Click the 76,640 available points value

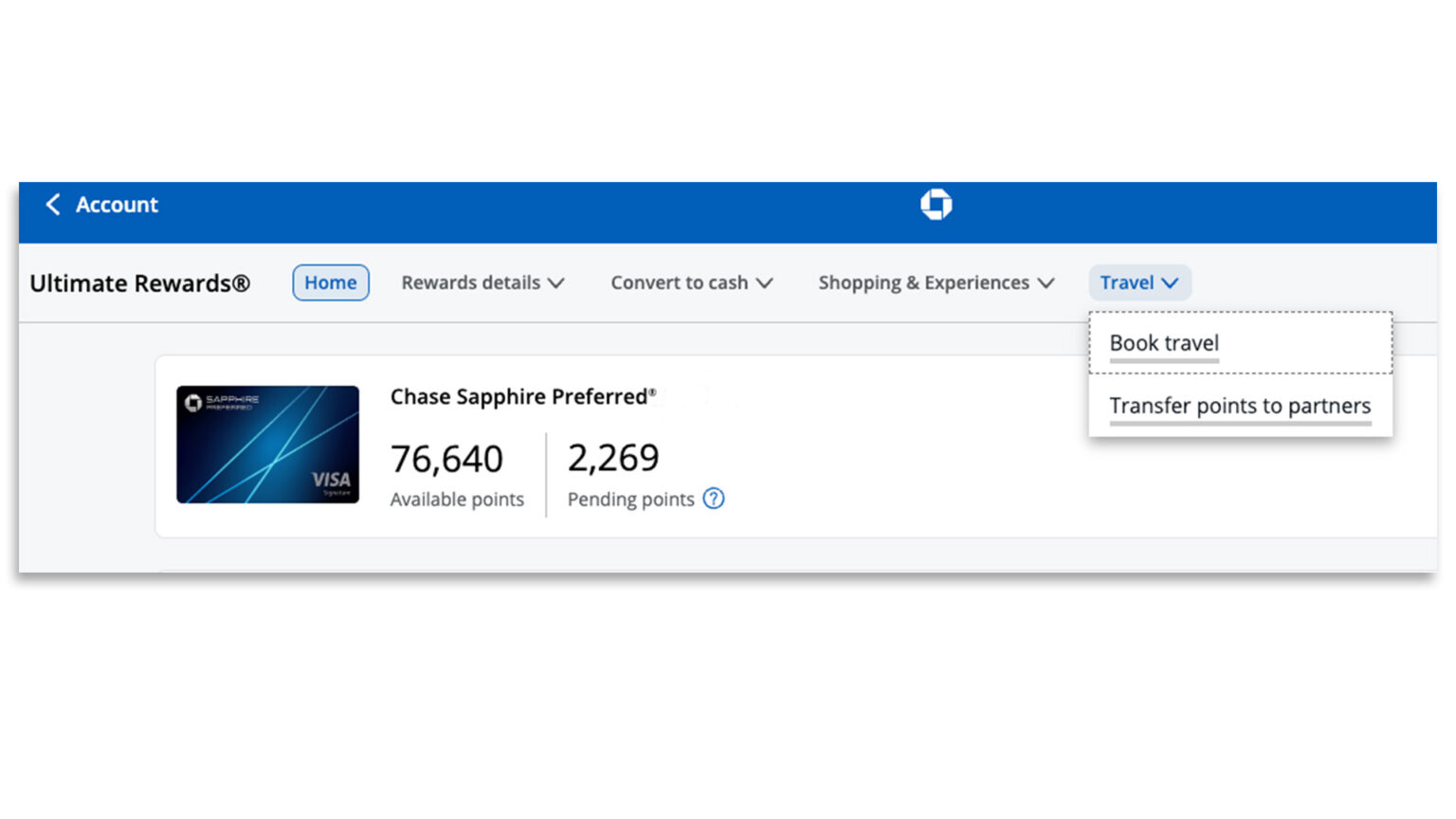[446, 459]
